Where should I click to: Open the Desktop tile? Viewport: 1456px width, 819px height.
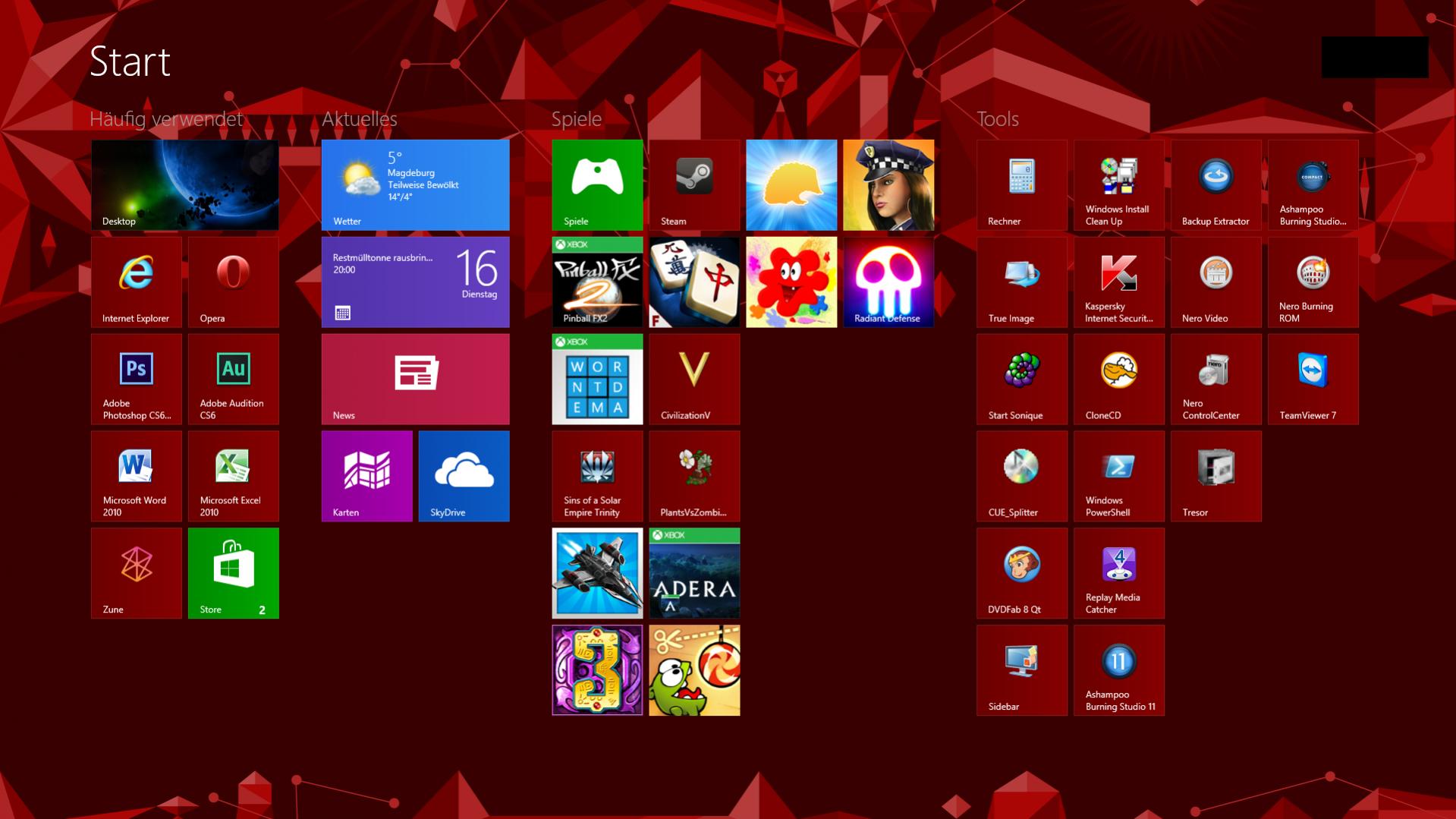point(184,184)
